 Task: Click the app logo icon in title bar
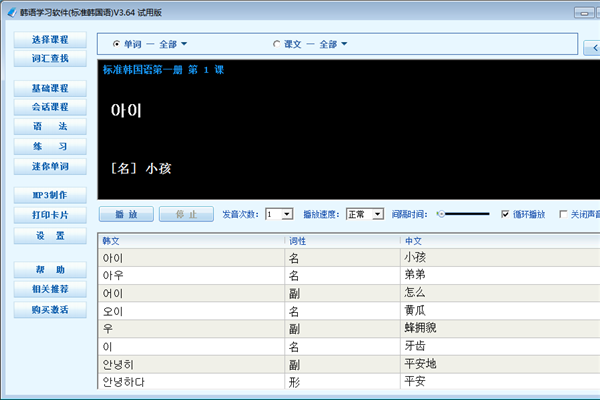[x=12, y=12]
